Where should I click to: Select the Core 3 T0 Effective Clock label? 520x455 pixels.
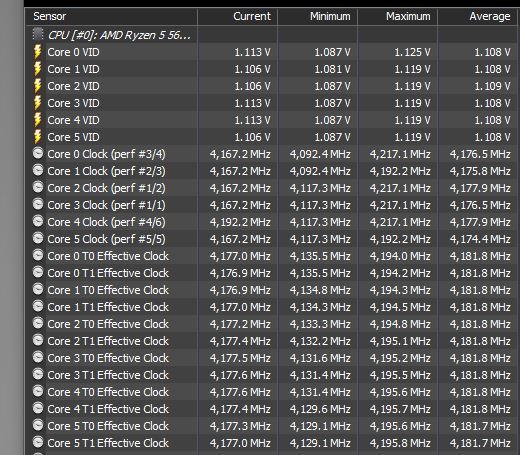[x=108, y=358]
